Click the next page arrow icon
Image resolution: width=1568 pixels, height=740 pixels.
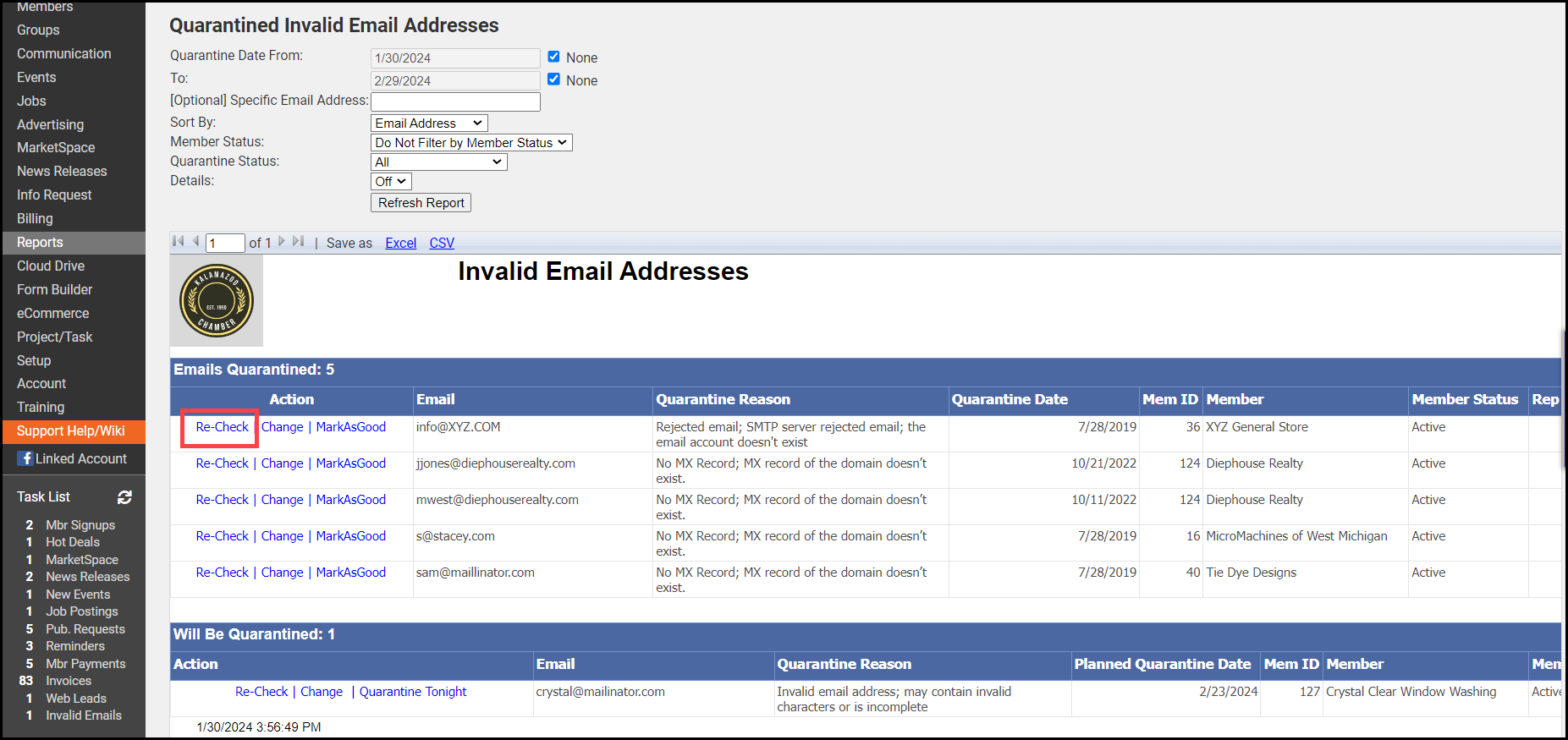[x=282, y=242]
